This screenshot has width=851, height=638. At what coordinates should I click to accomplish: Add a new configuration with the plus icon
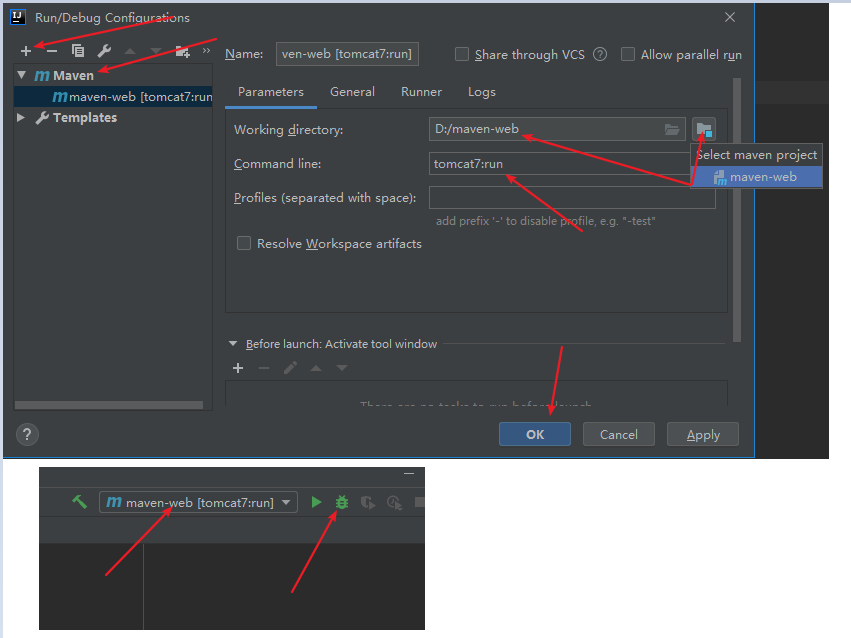pyautogui.click(x=26, y=51)
